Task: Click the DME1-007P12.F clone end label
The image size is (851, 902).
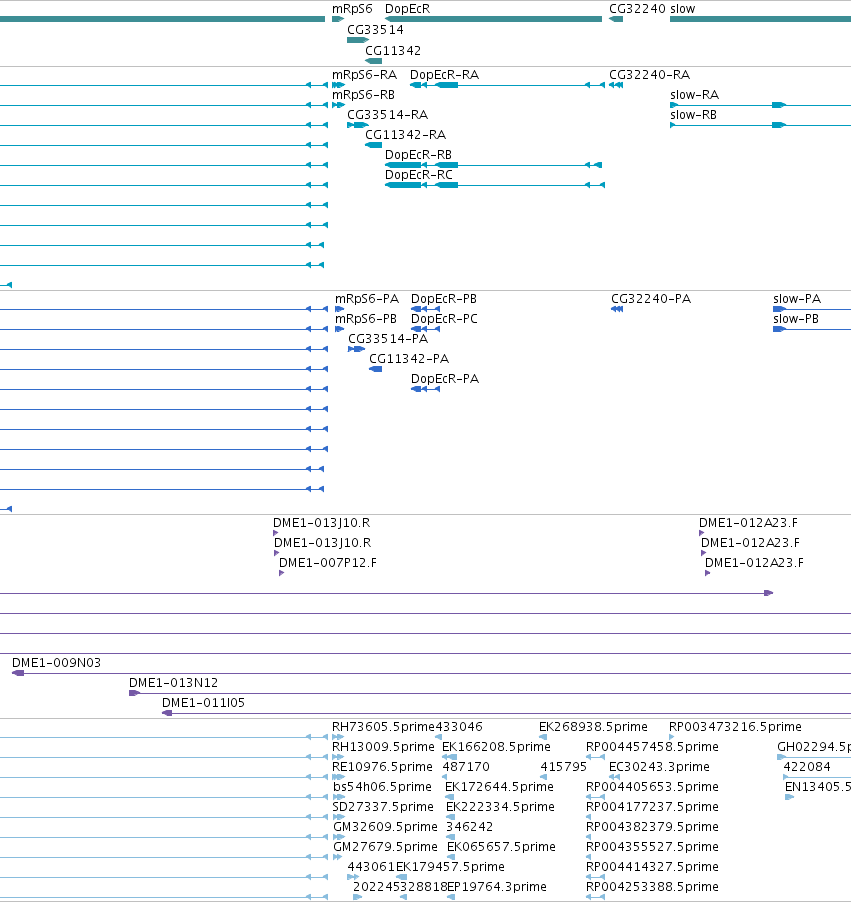Action: click(327, 563)
